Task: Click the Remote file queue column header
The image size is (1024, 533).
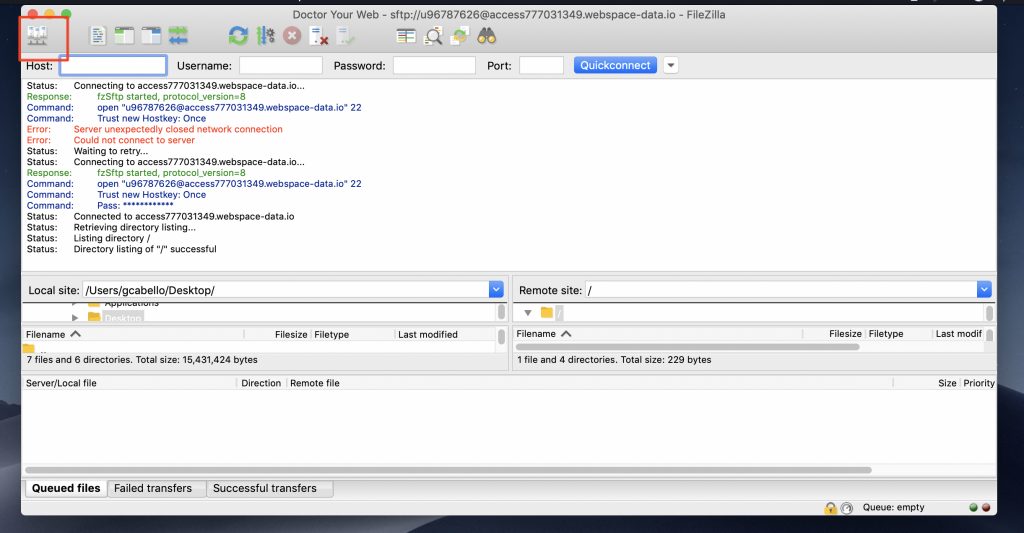Action: [590, 383]
